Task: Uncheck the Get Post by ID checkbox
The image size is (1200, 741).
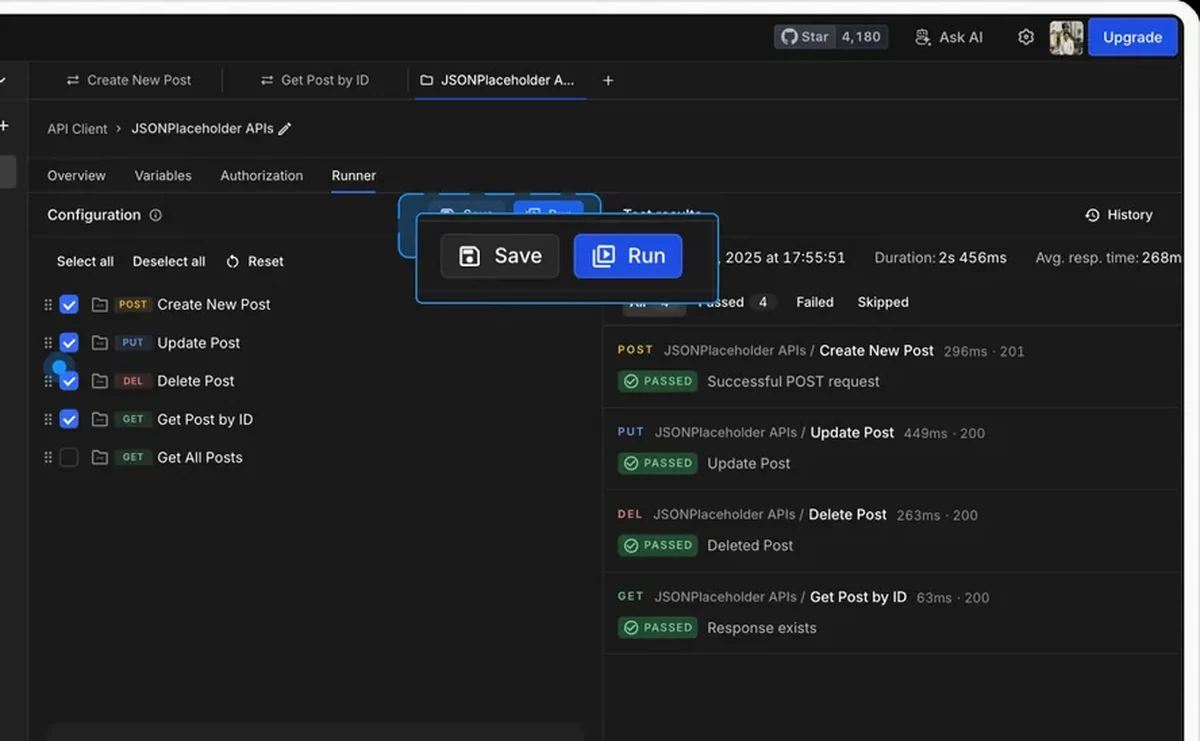Action: pyautogui.click(x=69, y=419)
